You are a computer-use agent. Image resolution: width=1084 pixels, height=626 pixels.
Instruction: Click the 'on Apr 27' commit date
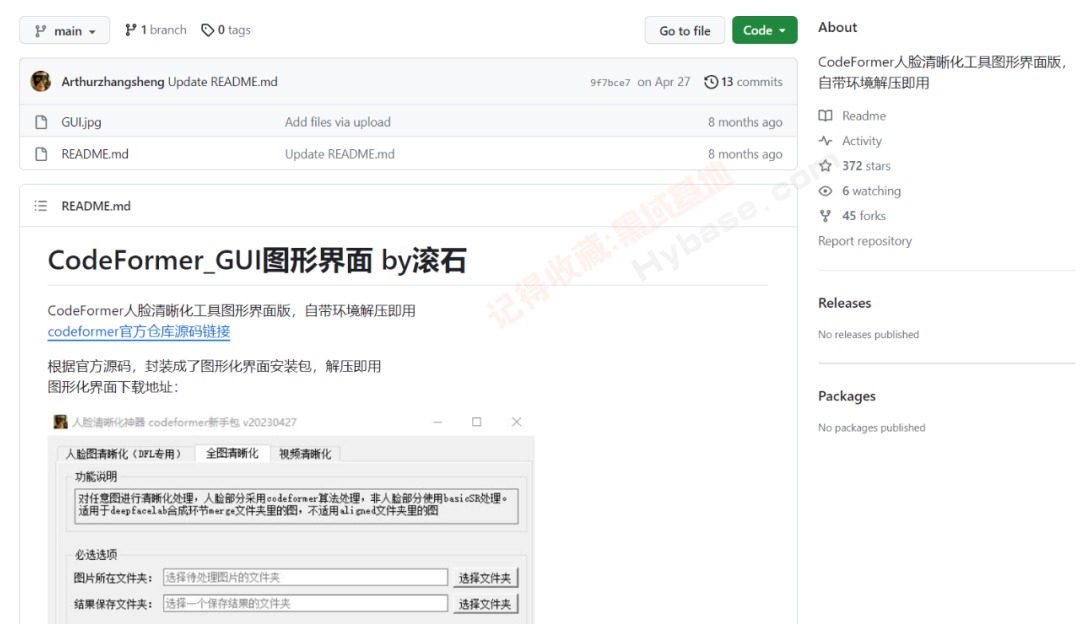664,82
